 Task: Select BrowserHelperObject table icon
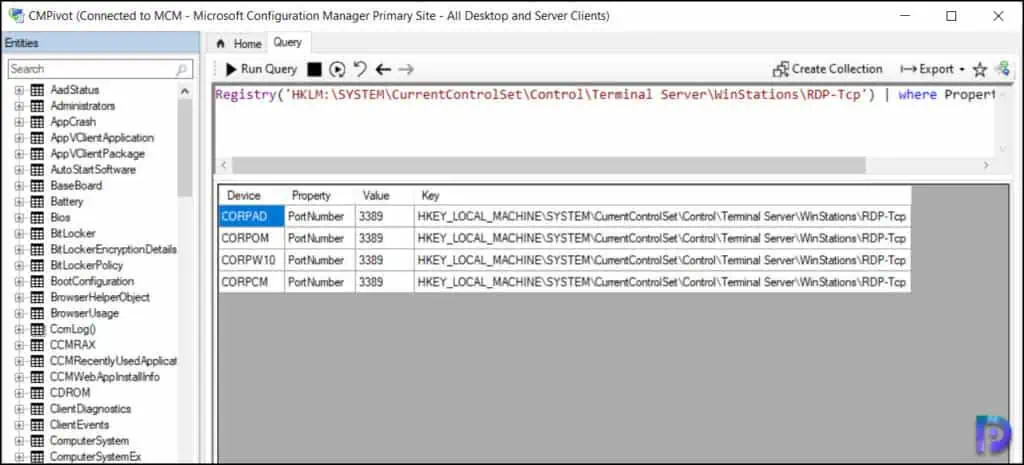(37, 297)
